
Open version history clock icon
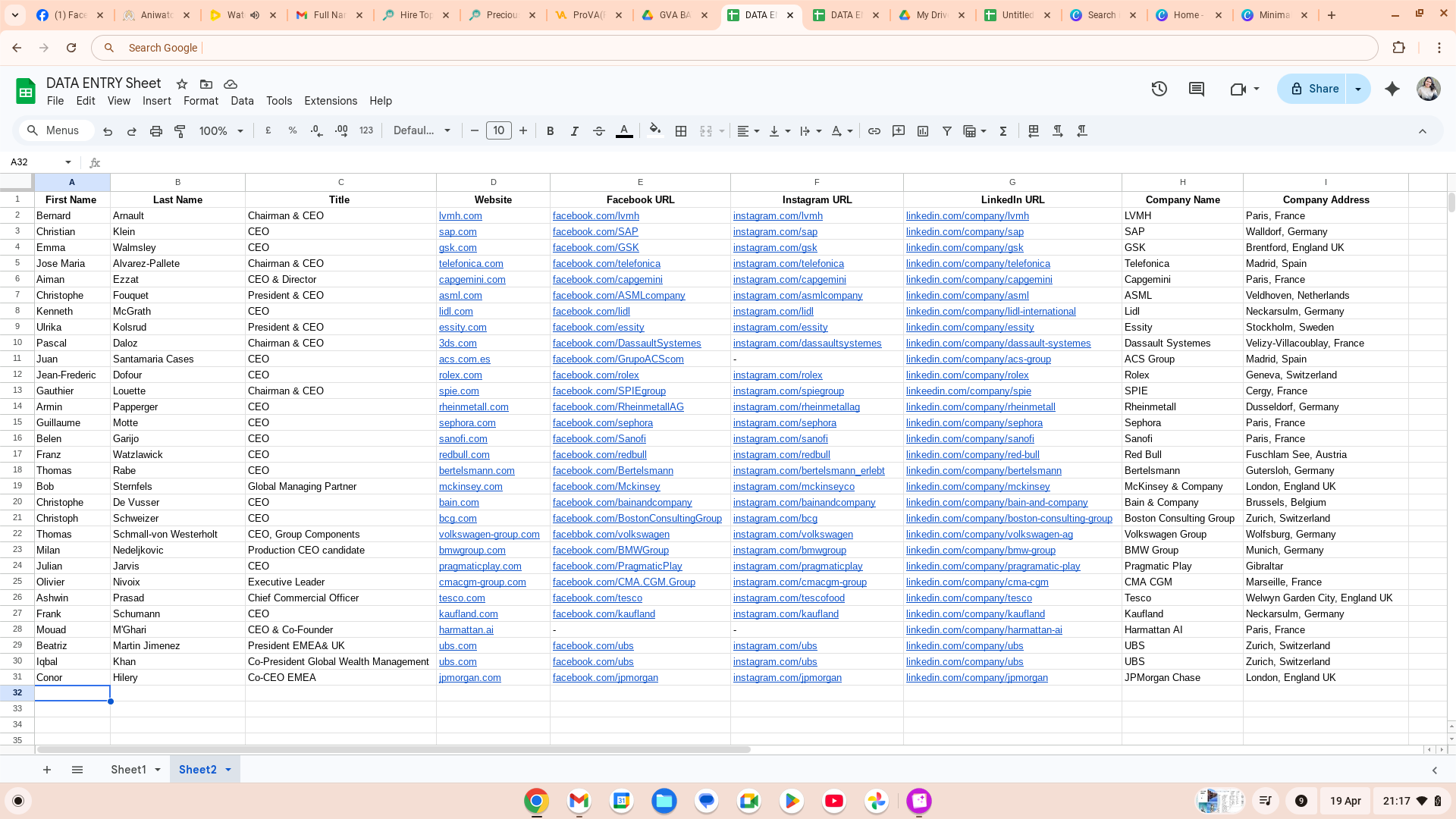click(1159, 89)
